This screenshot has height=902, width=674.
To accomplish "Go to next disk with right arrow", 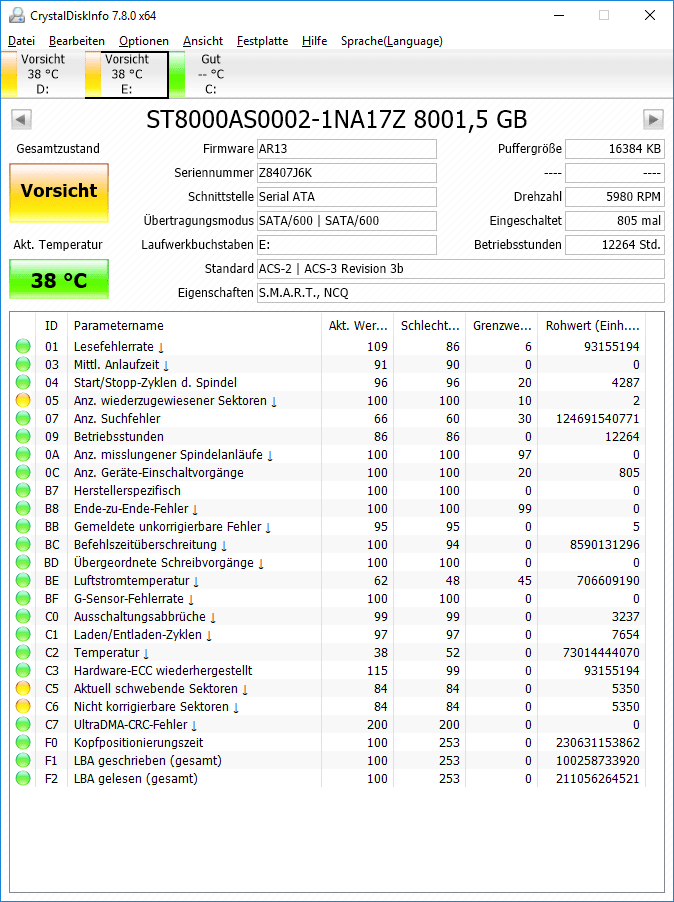I will click(x=653, y=120).
